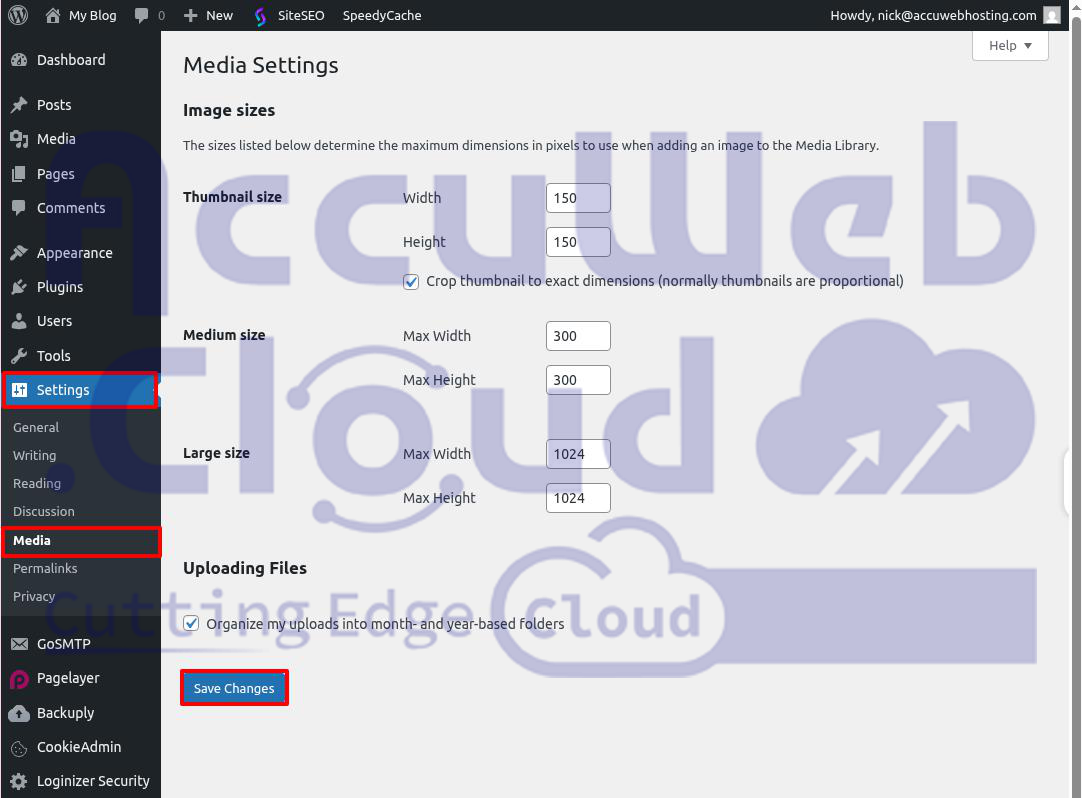Image resolution: width=1082 pixels, height=798 pixels.
Task: Focus the Large size Max Height field
Action: click(578, 498)
